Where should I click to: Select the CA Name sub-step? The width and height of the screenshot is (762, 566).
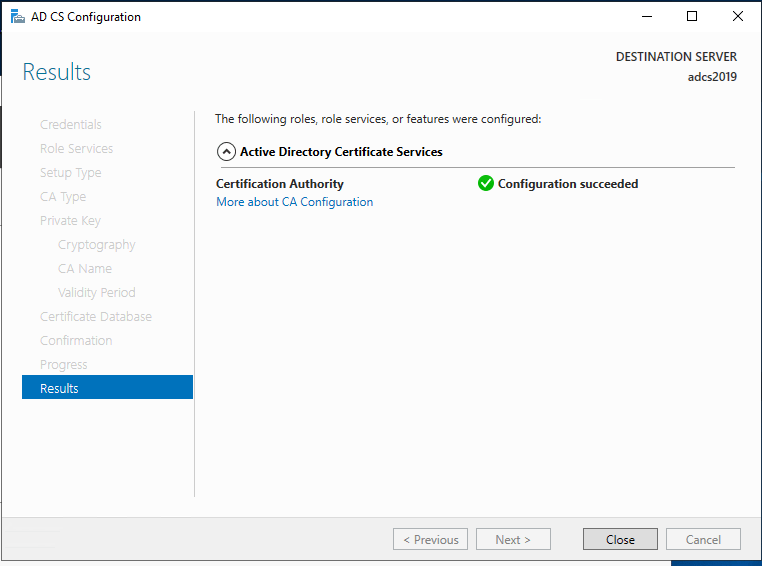pyautogui.click(x=85, y=268)
